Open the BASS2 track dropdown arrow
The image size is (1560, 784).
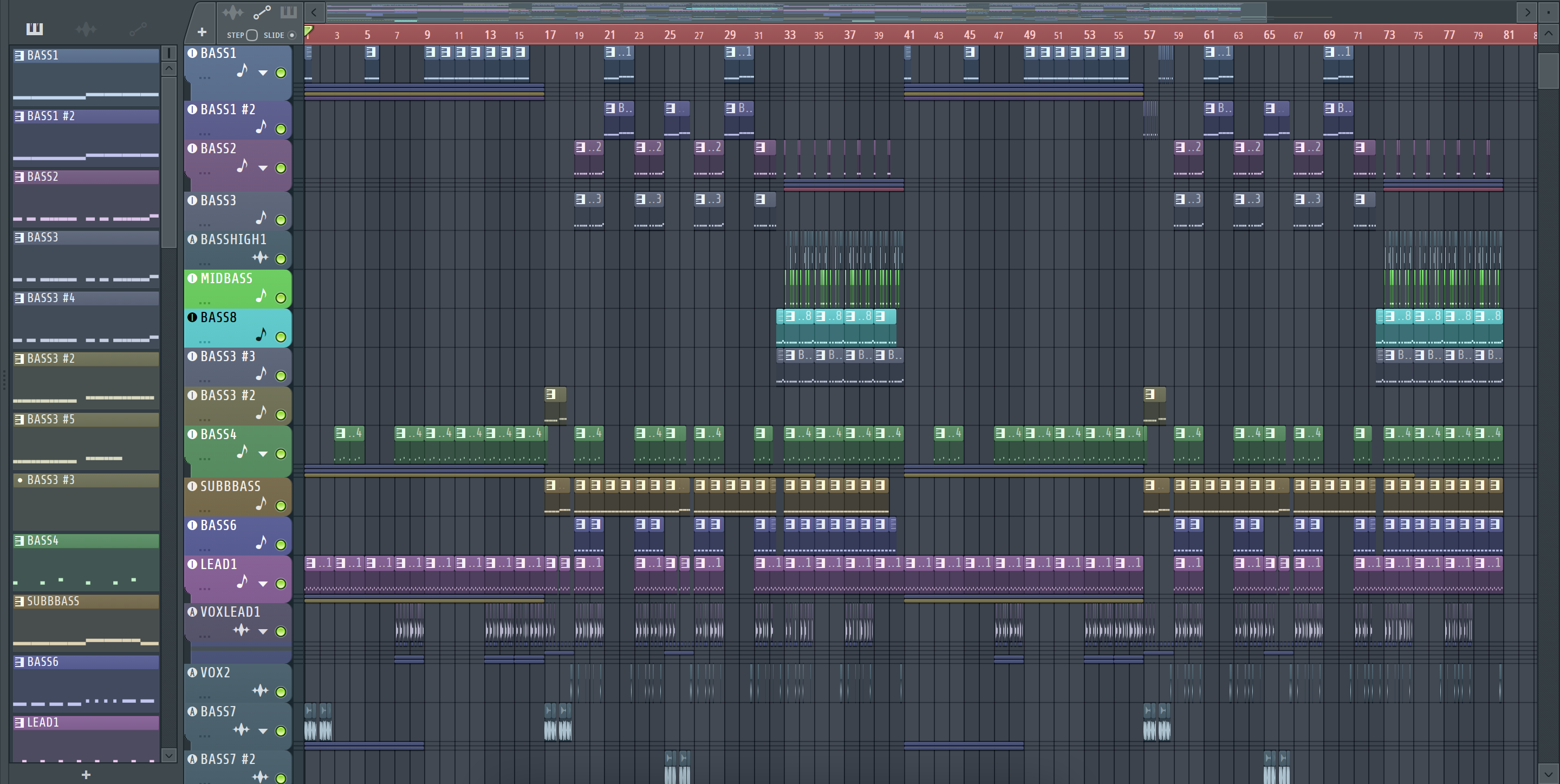point(263,168)
